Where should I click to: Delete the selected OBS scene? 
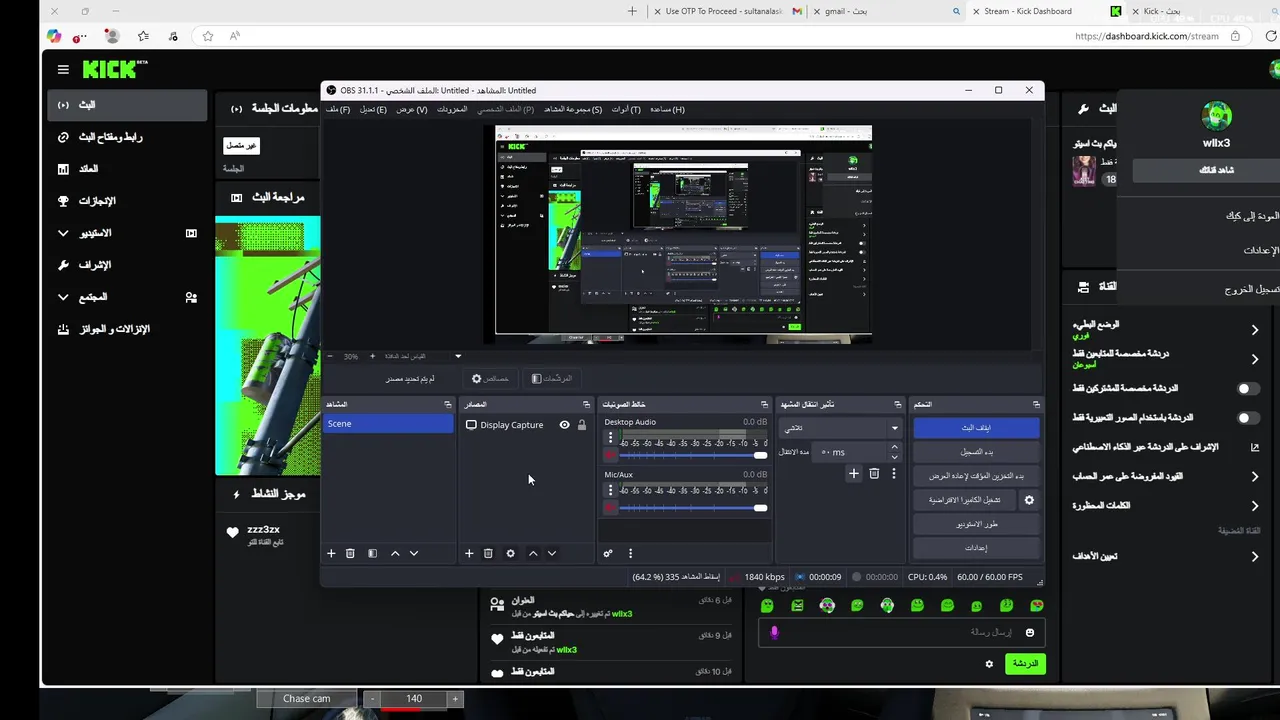[x=350, y=553]
